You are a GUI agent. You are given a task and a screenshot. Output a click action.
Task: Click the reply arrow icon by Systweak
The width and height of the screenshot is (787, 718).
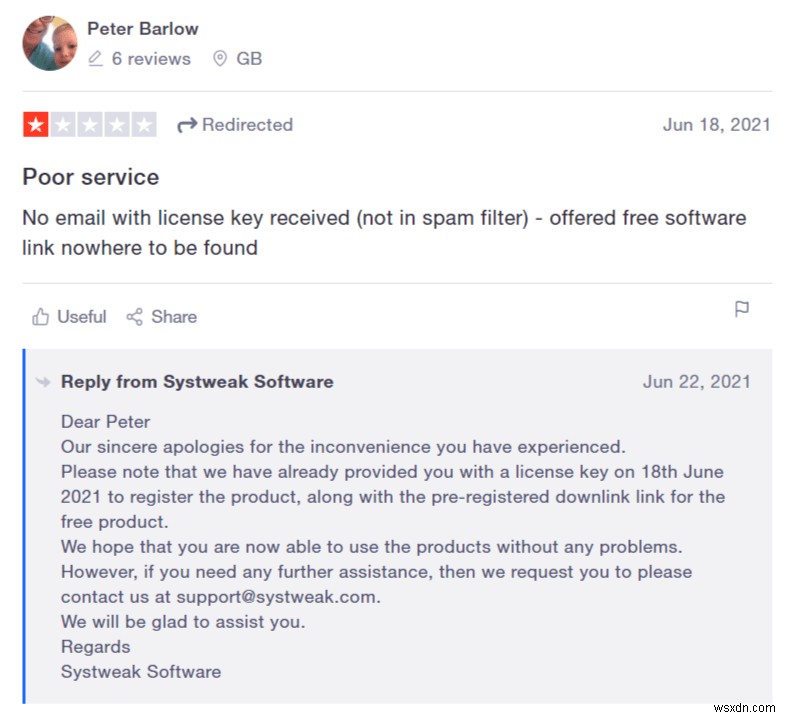point(43,382)
